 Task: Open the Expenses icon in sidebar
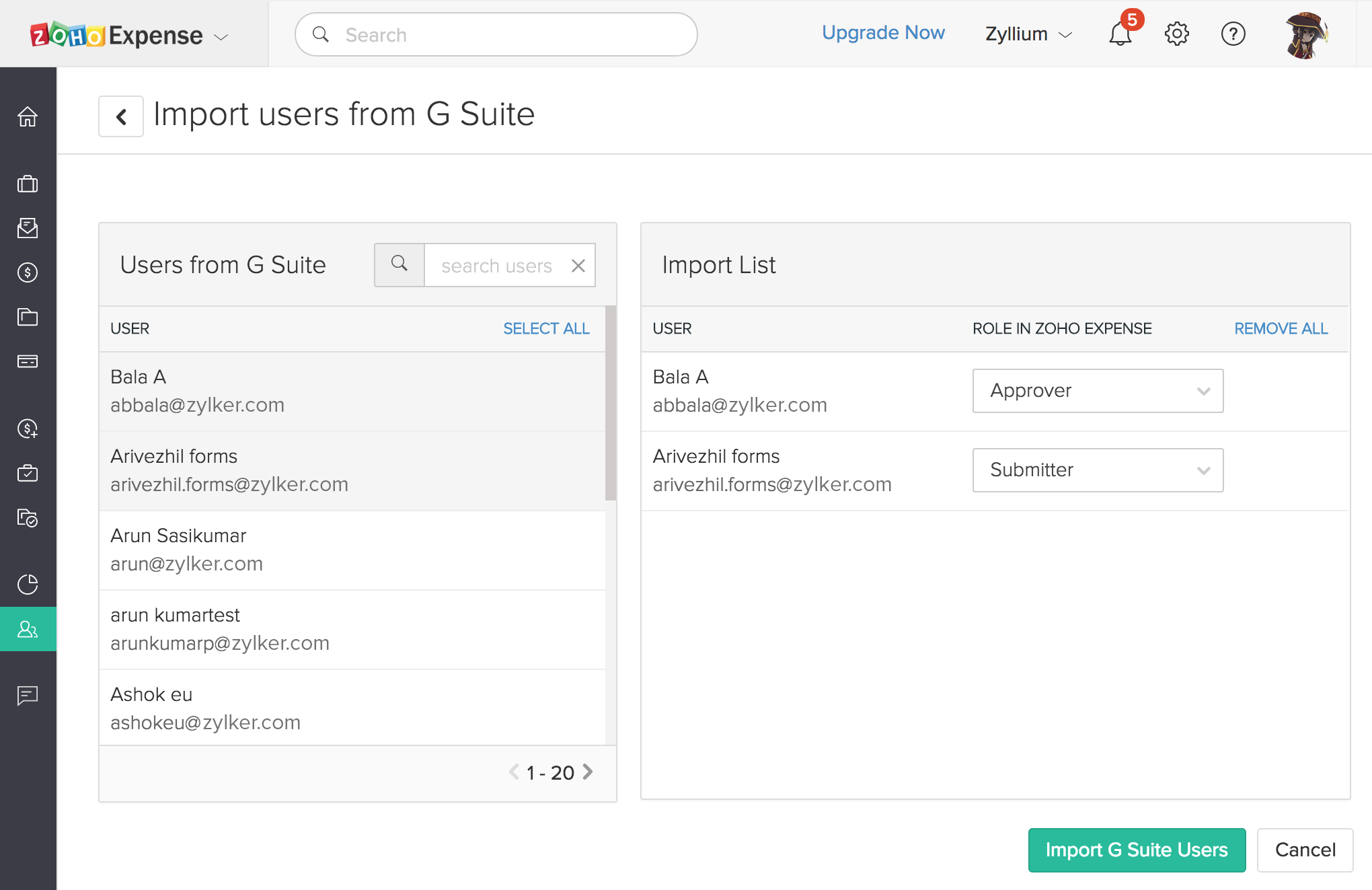(27, 271)
